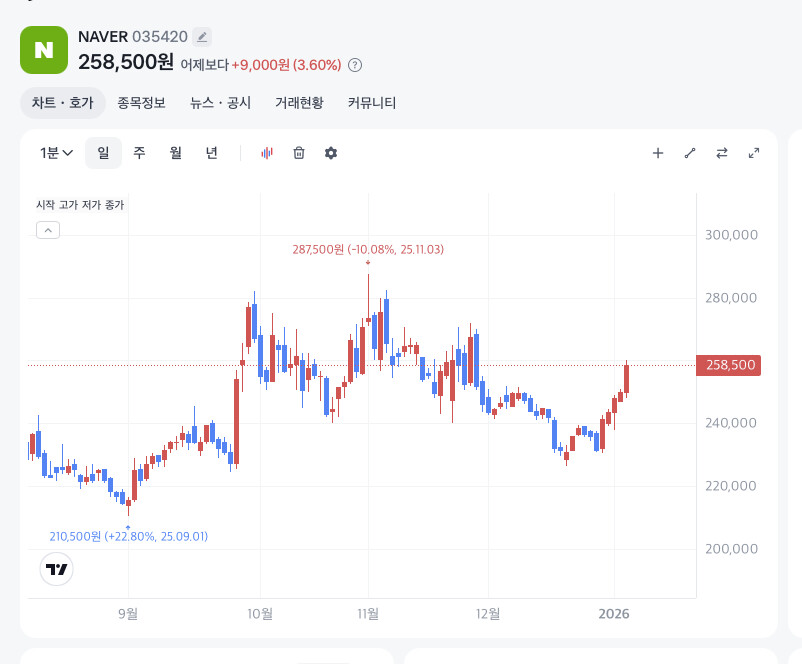Open the help question-mark icon next to price change

(355, 65)
